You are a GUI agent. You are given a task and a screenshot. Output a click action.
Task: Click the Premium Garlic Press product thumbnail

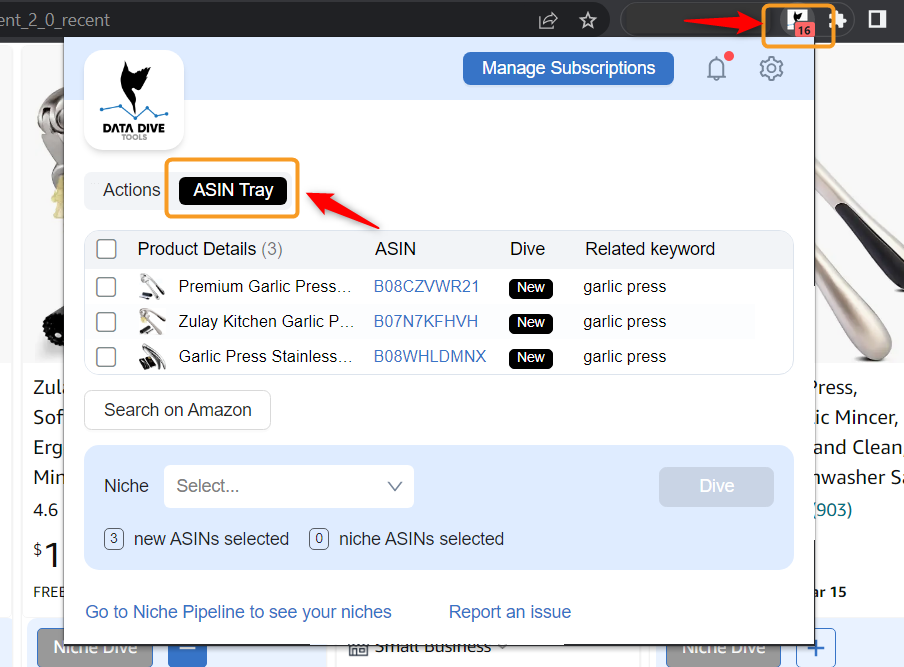coord(152,287)
